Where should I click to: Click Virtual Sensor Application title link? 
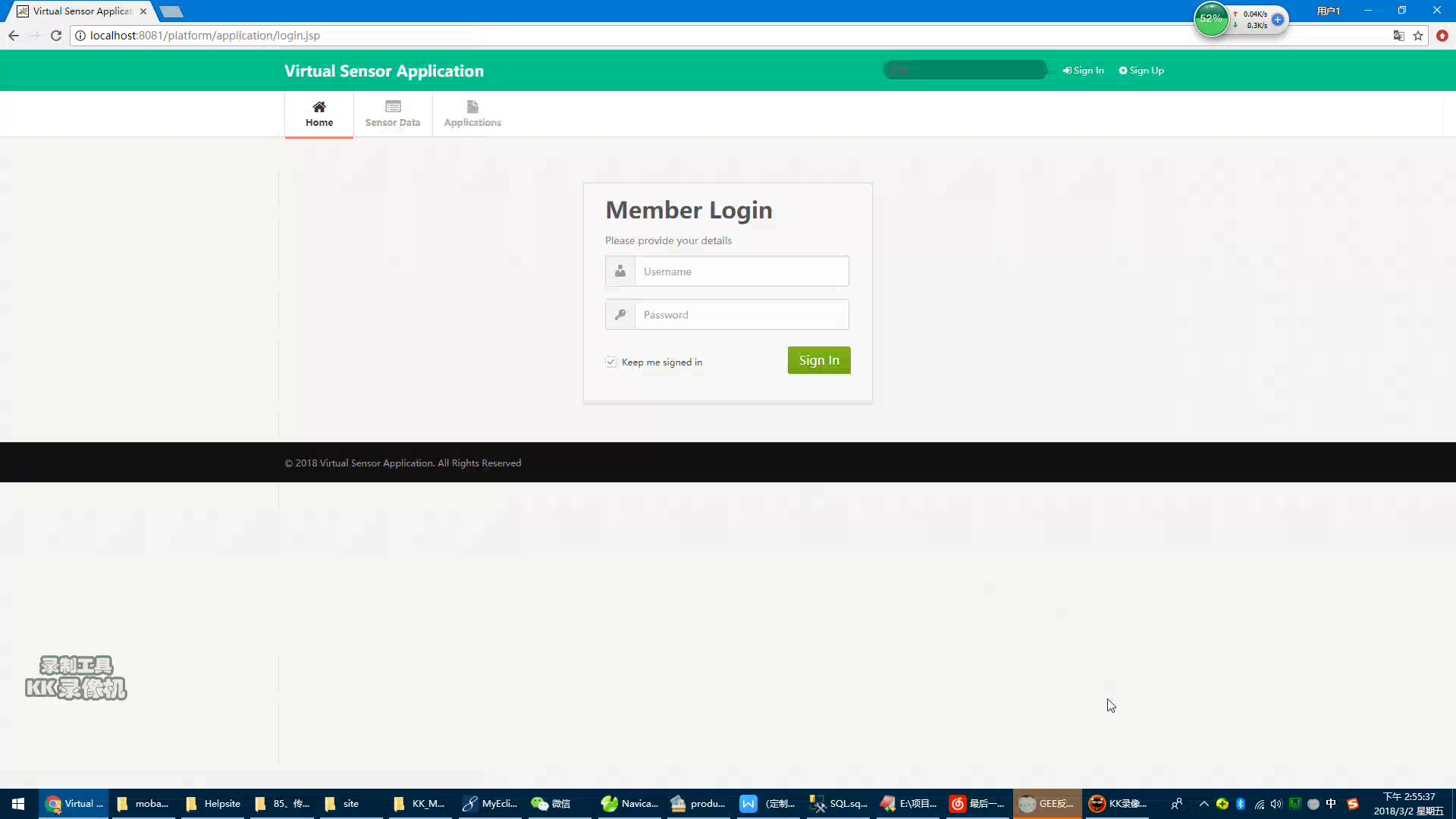[384, 71]
